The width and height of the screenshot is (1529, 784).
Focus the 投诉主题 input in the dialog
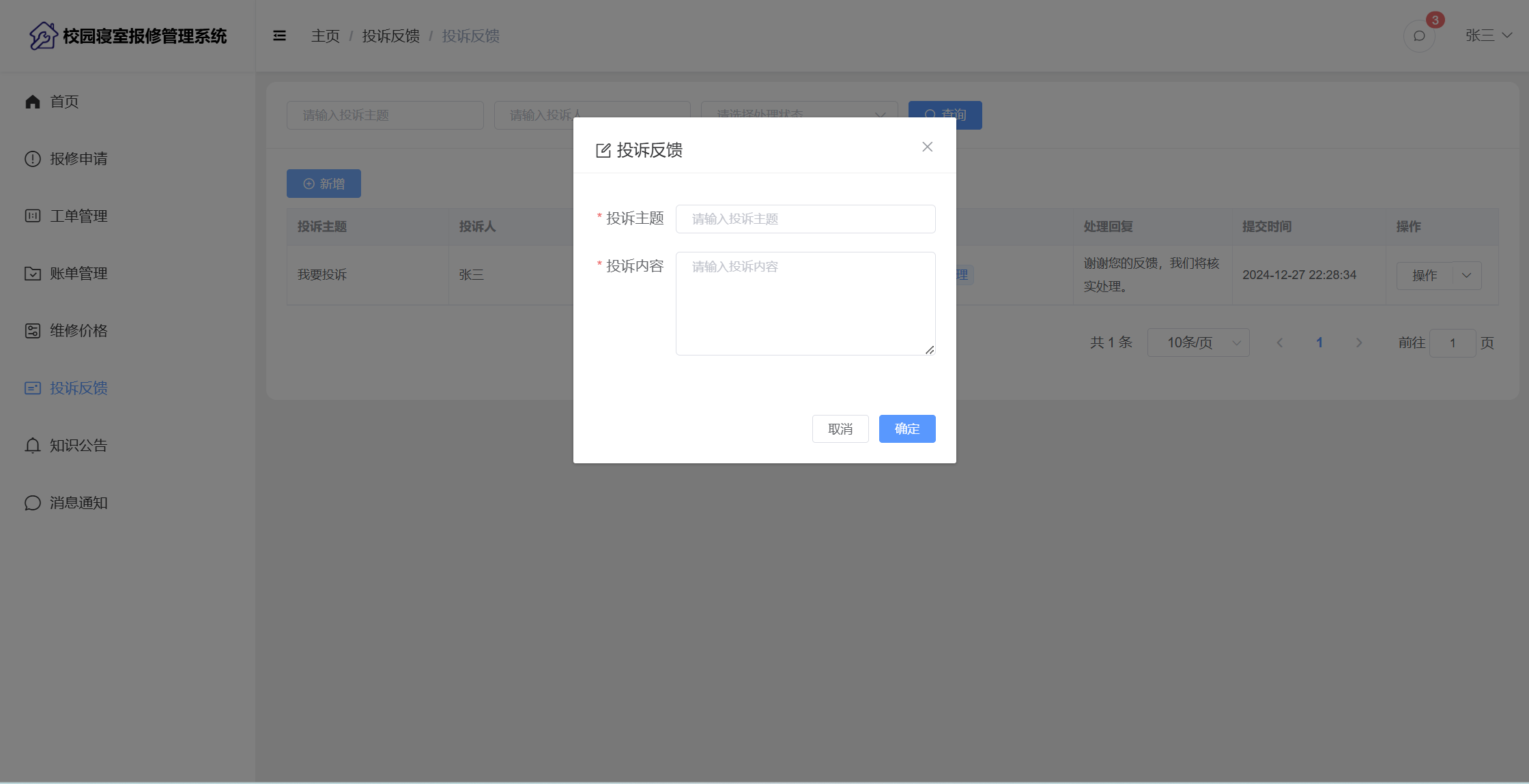point(805,219)
